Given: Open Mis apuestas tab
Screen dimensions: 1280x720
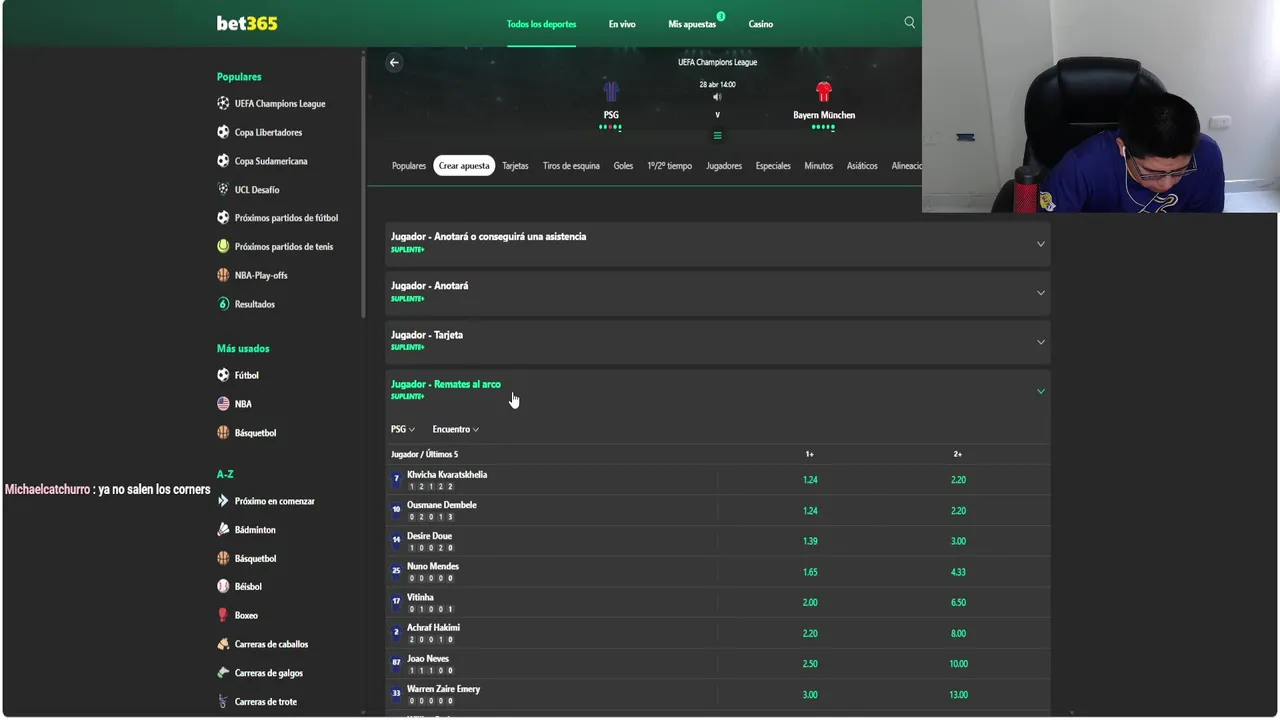Looking at the screenshot, I should pos(692,24).
